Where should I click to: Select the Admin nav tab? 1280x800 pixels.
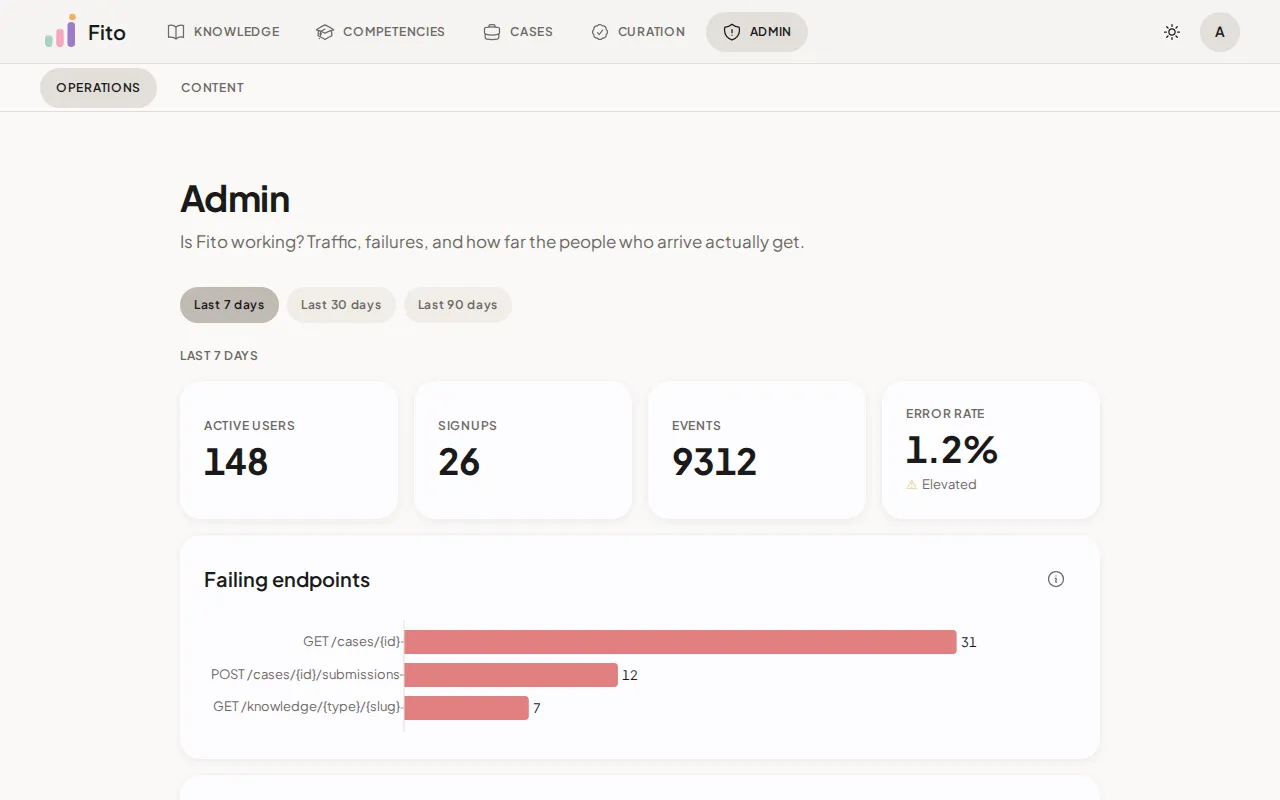(757, 32)
